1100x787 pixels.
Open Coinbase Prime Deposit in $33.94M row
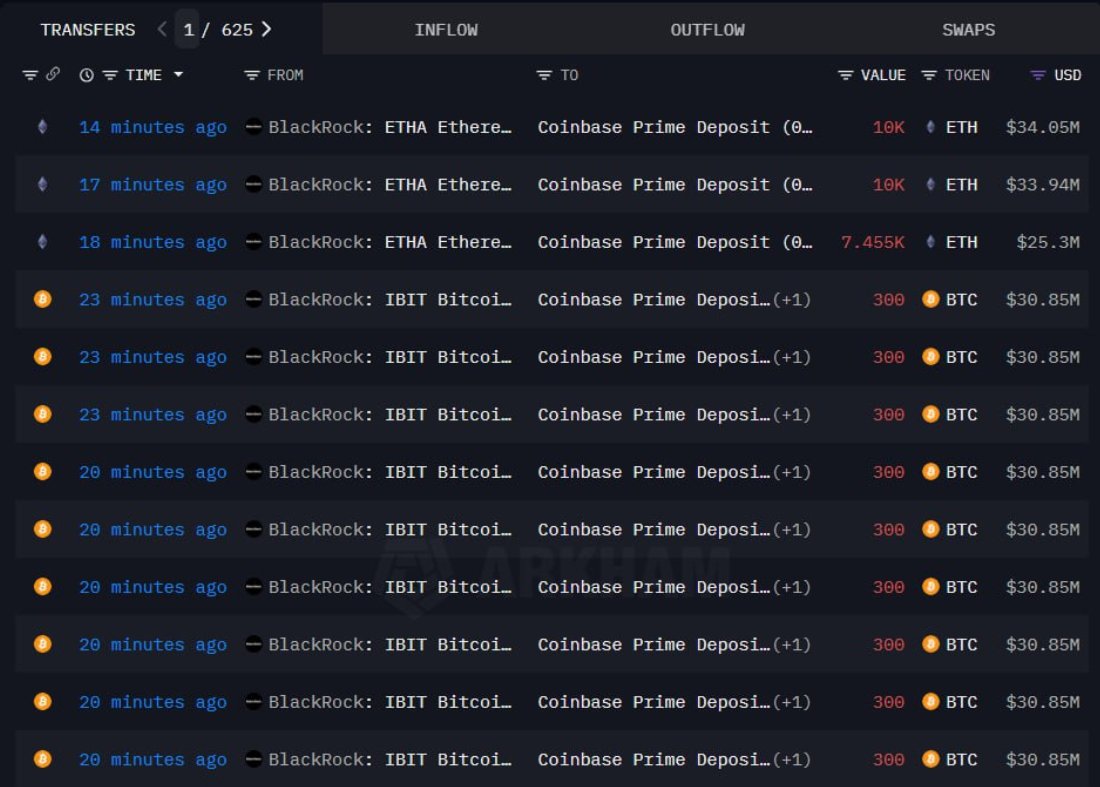click(x=675, y=185)
